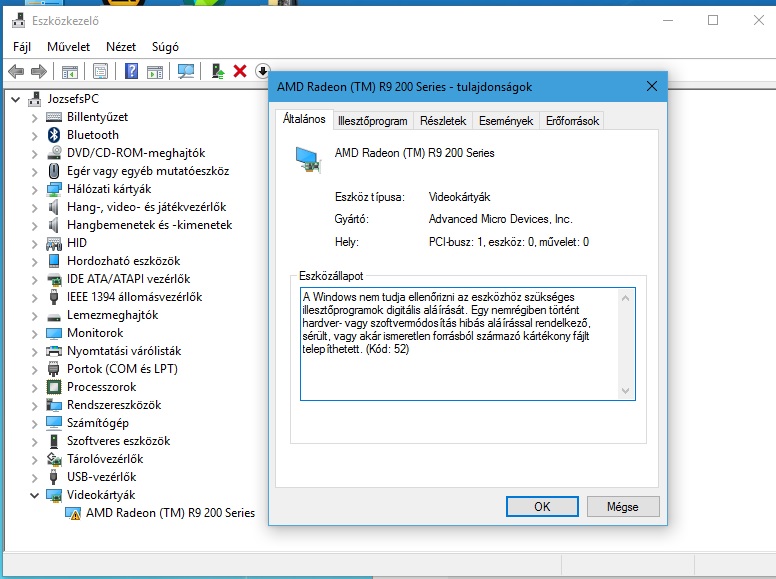Open the Fájl menu
The width and height of the screenshot is (776, 579).
[22, 47]
